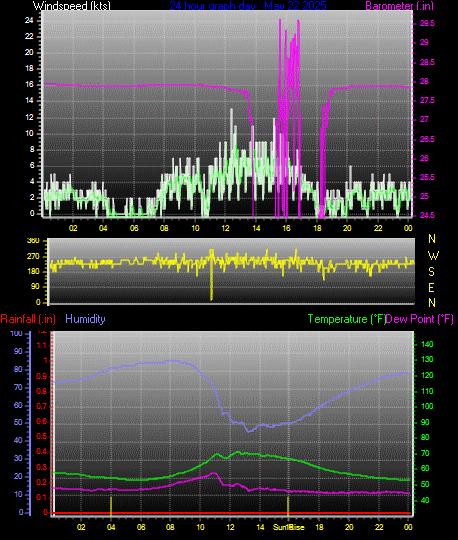Click the 100 temperature axis value
This screenshot has width=458, height=540.
(427, 406)
